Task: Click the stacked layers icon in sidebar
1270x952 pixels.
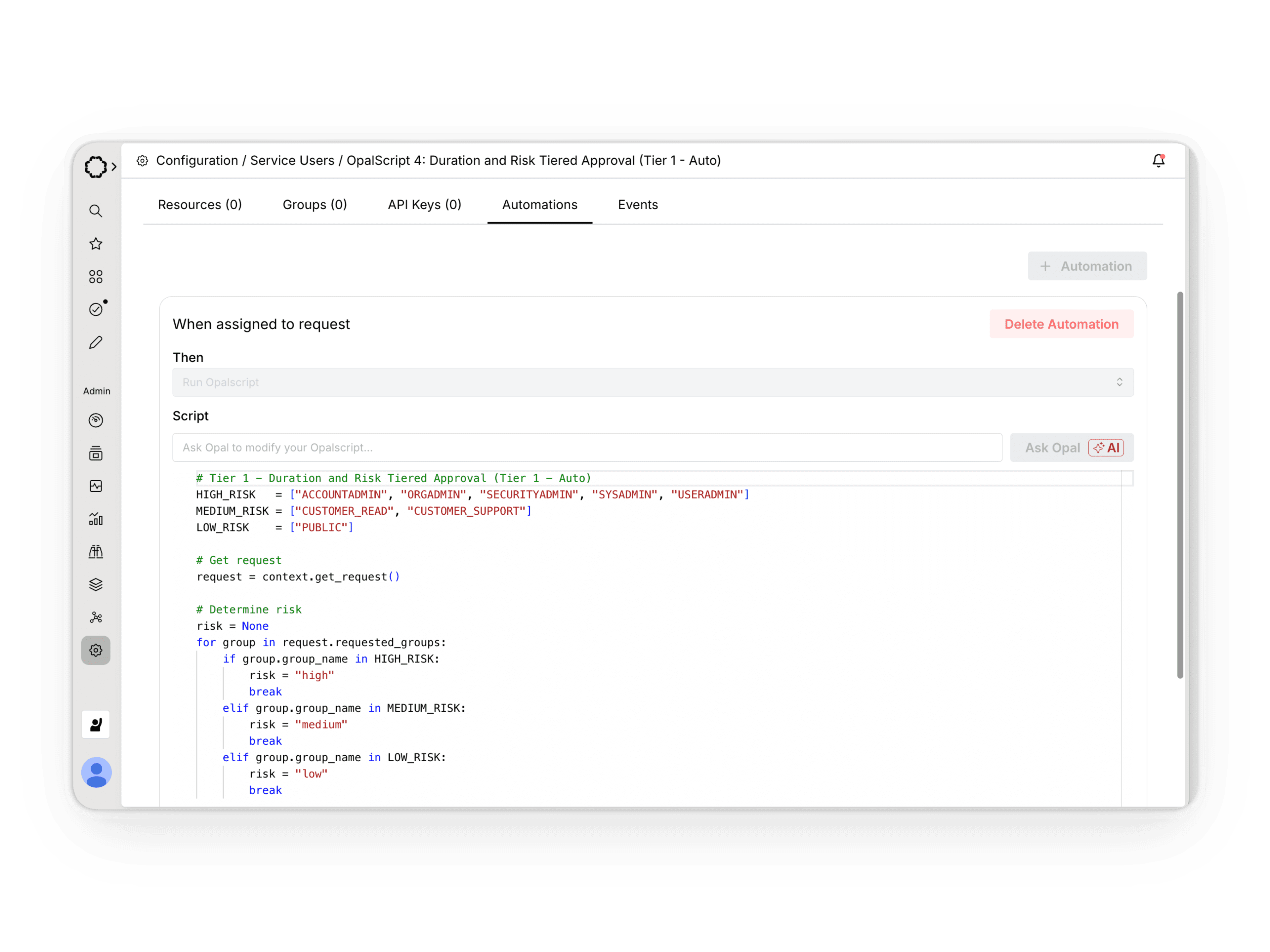Action: coord(96,585)
